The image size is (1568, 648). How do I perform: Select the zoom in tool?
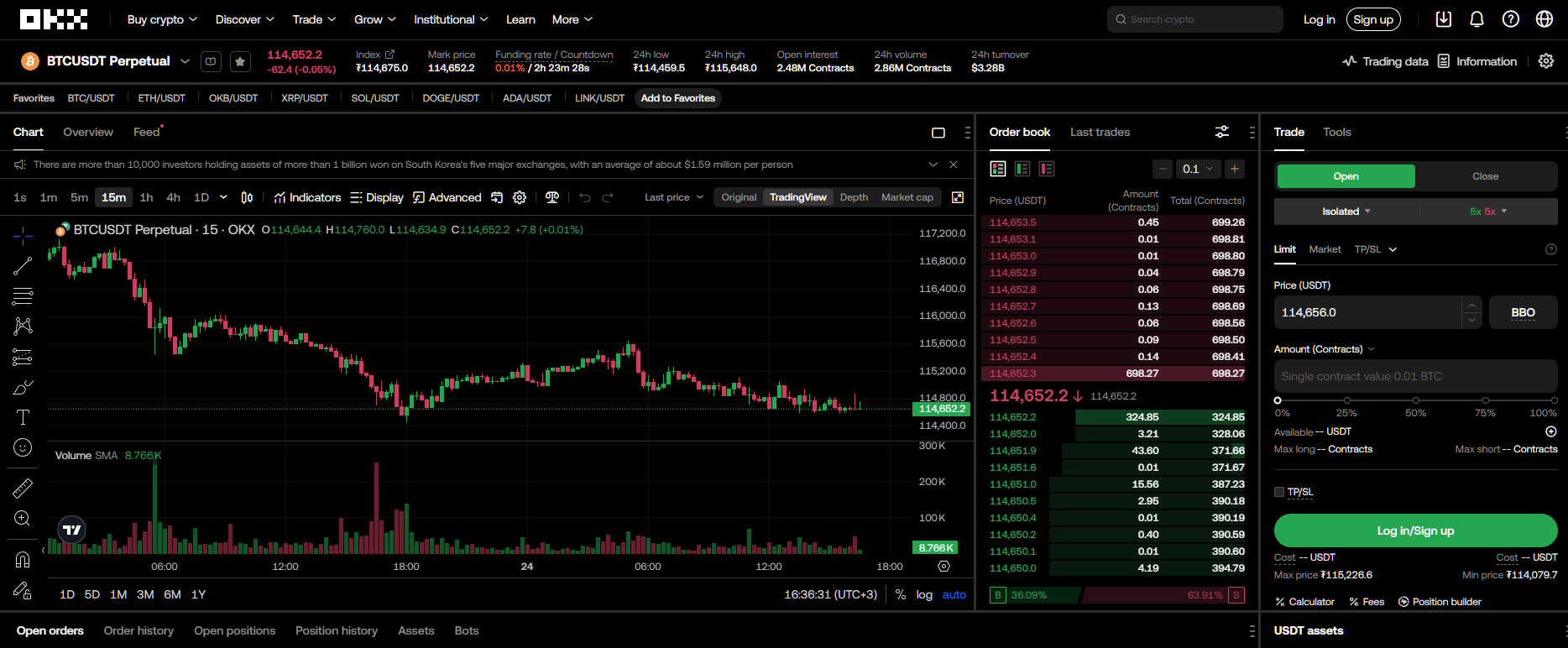pos(23,518)
